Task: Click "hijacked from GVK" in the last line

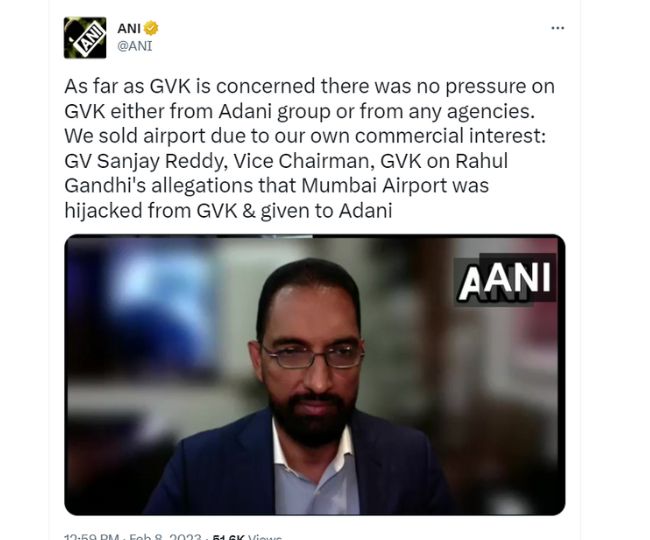Action: coord(151,211)
